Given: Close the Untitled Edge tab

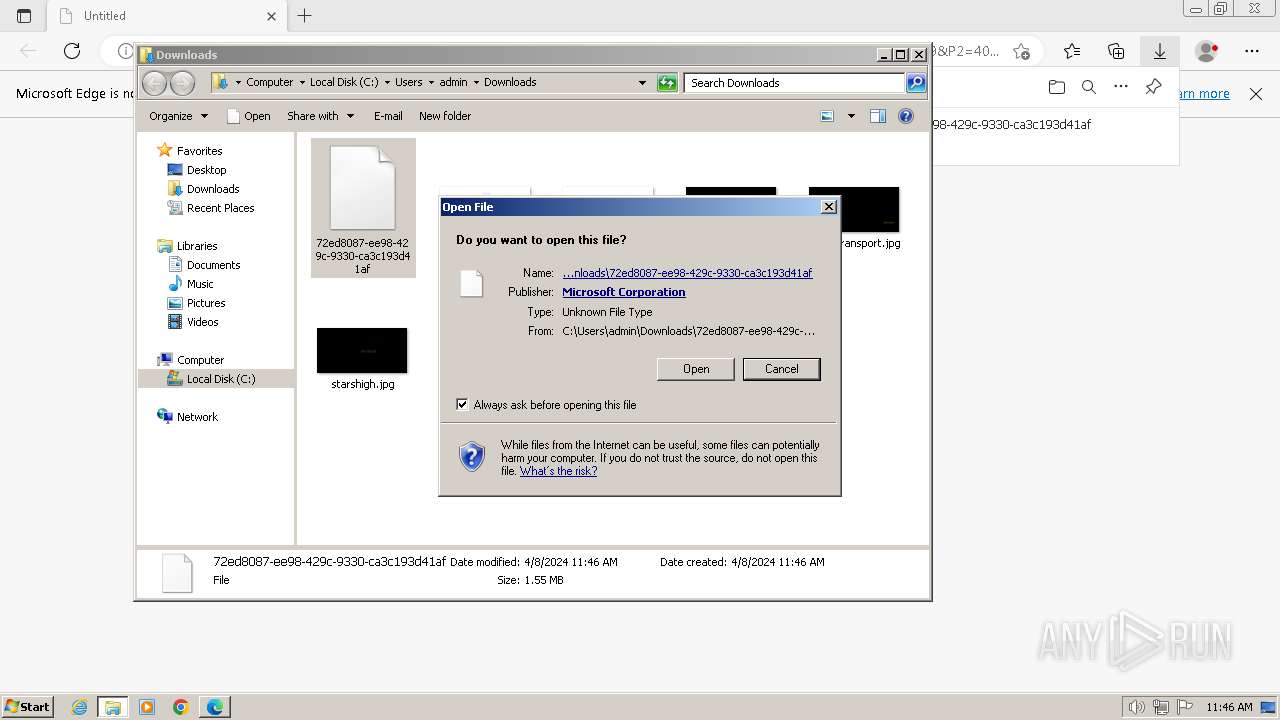Looking at the screenshot, I should pos(272,16).
